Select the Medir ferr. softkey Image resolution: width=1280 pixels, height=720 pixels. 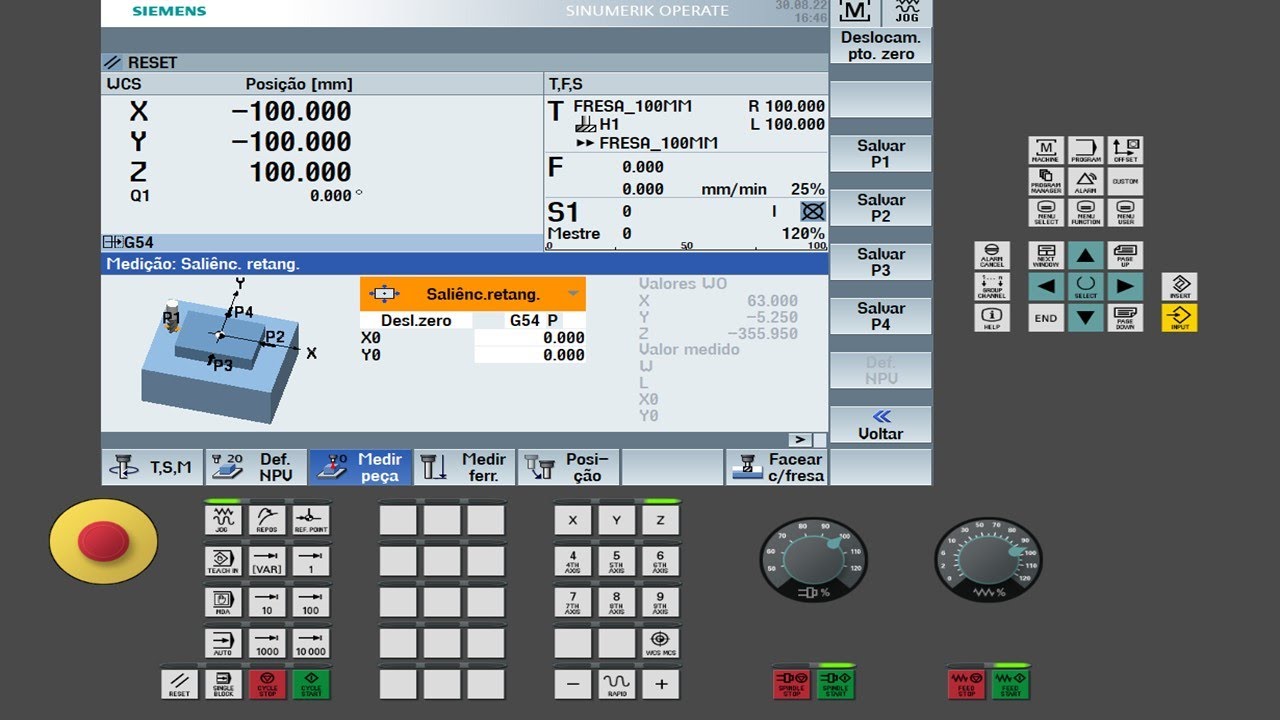[464, 467]
